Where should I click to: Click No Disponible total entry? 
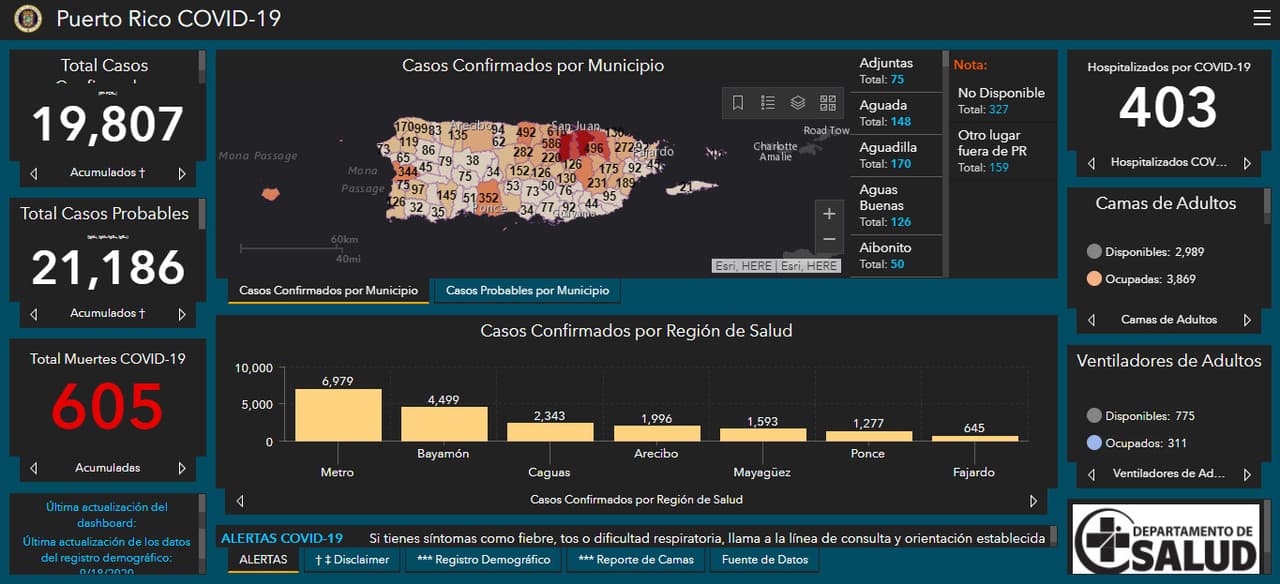(x=1002, y=100)
